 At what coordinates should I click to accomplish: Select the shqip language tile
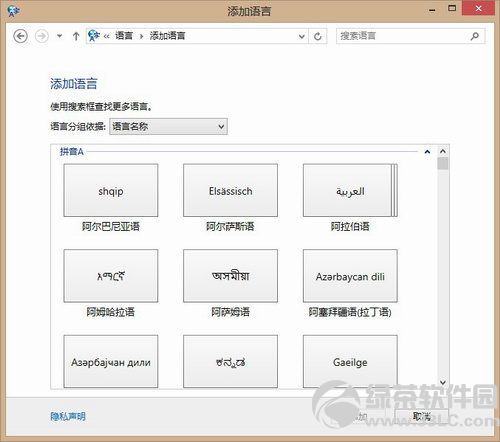click(x=111, y=190)
